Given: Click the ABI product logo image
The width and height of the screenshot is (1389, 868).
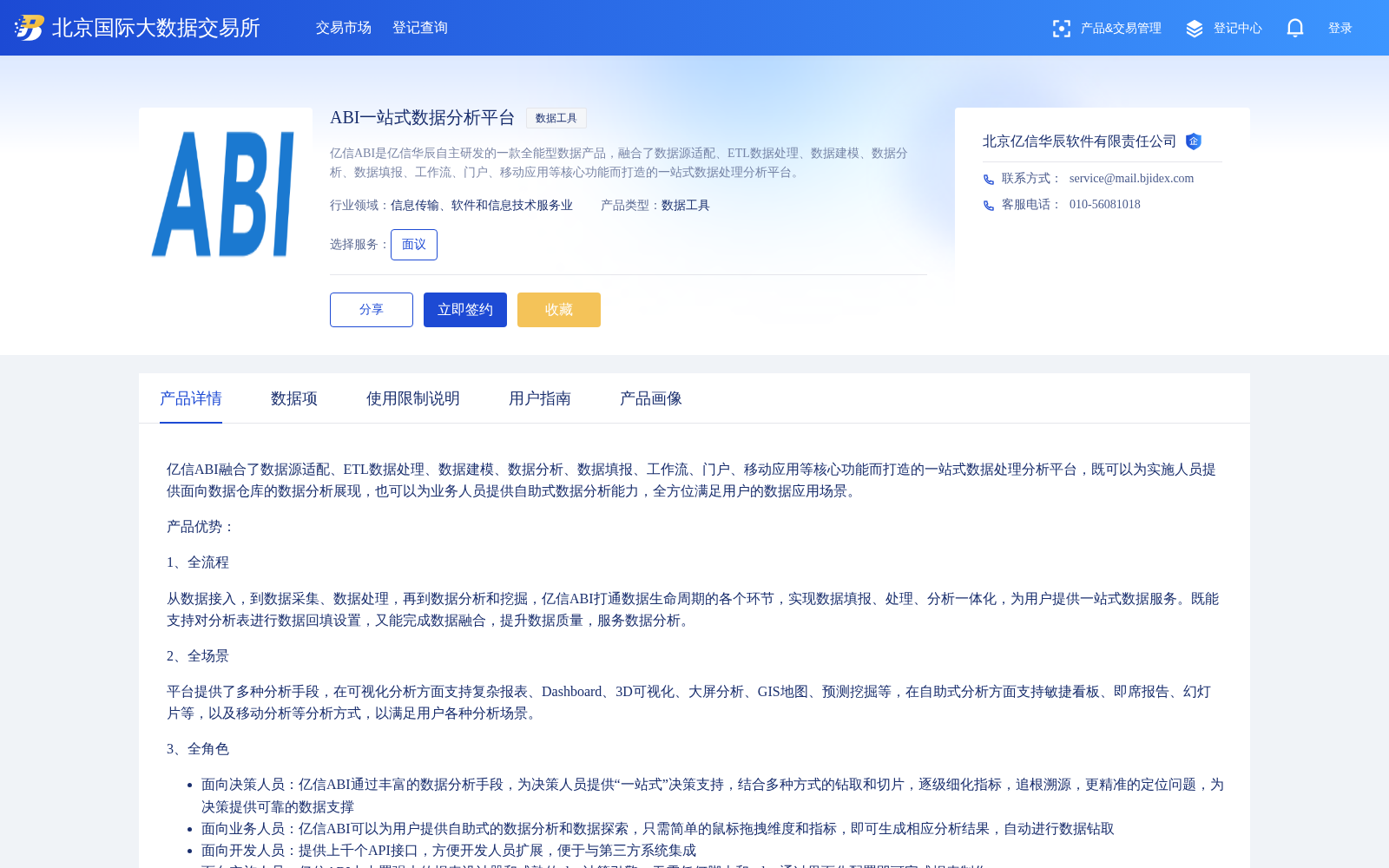Looking at the screenshot, I should (226, 194).
